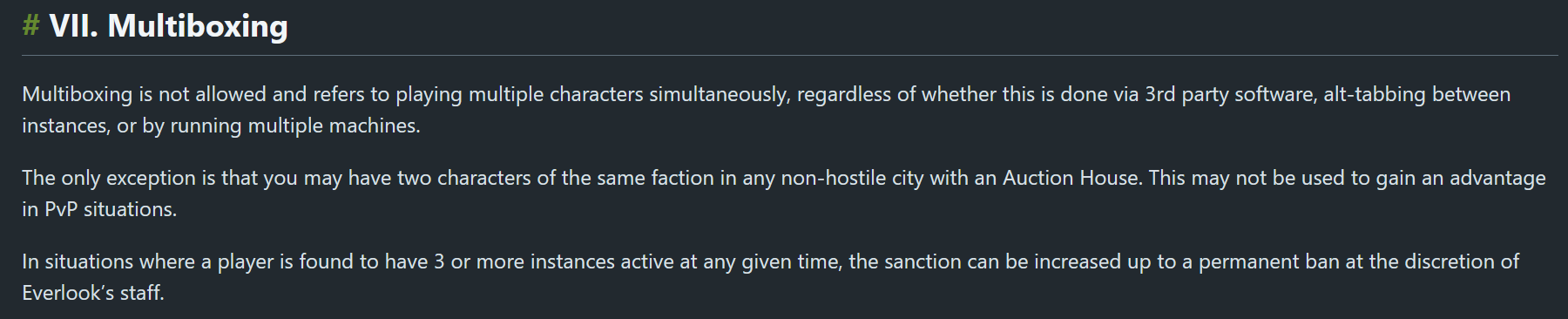
Task: Click the text 'in PvP situations.'
Action: (x=99, y=209)
